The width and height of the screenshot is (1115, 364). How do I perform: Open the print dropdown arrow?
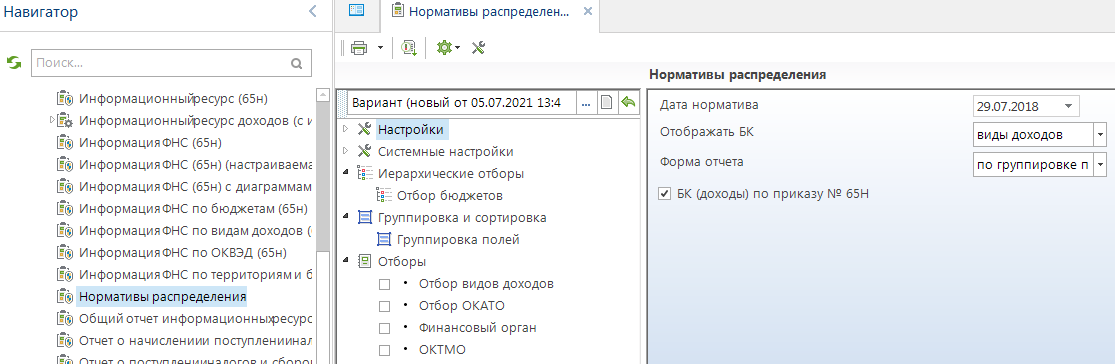(380, 48)
